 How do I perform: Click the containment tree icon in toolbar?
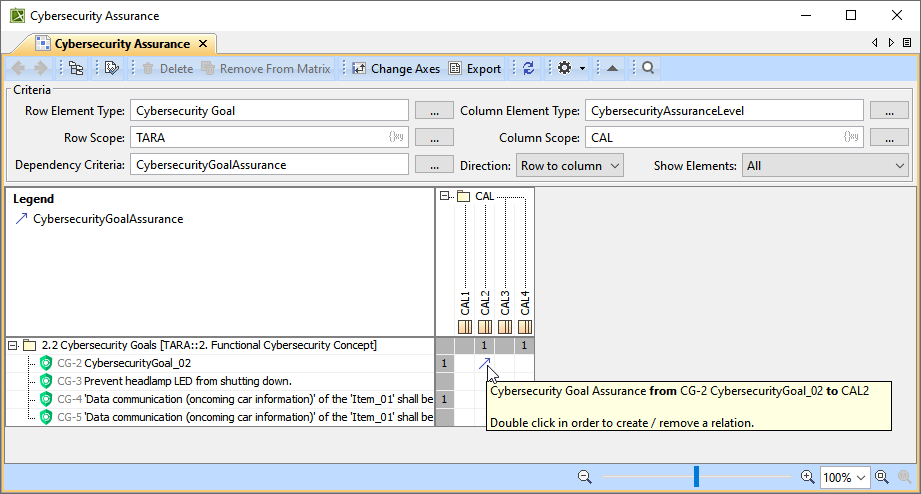76,69
